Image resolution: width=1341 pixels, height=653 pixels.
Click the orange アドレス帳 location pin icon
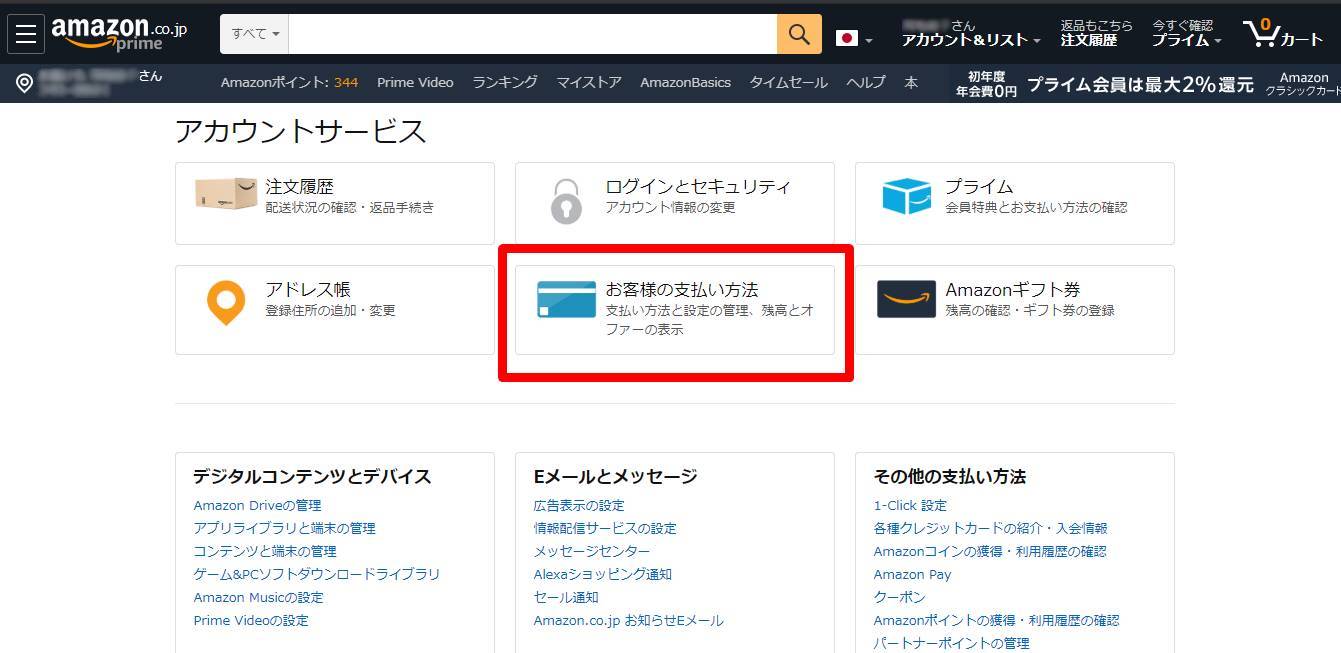(x=226, y=303)
